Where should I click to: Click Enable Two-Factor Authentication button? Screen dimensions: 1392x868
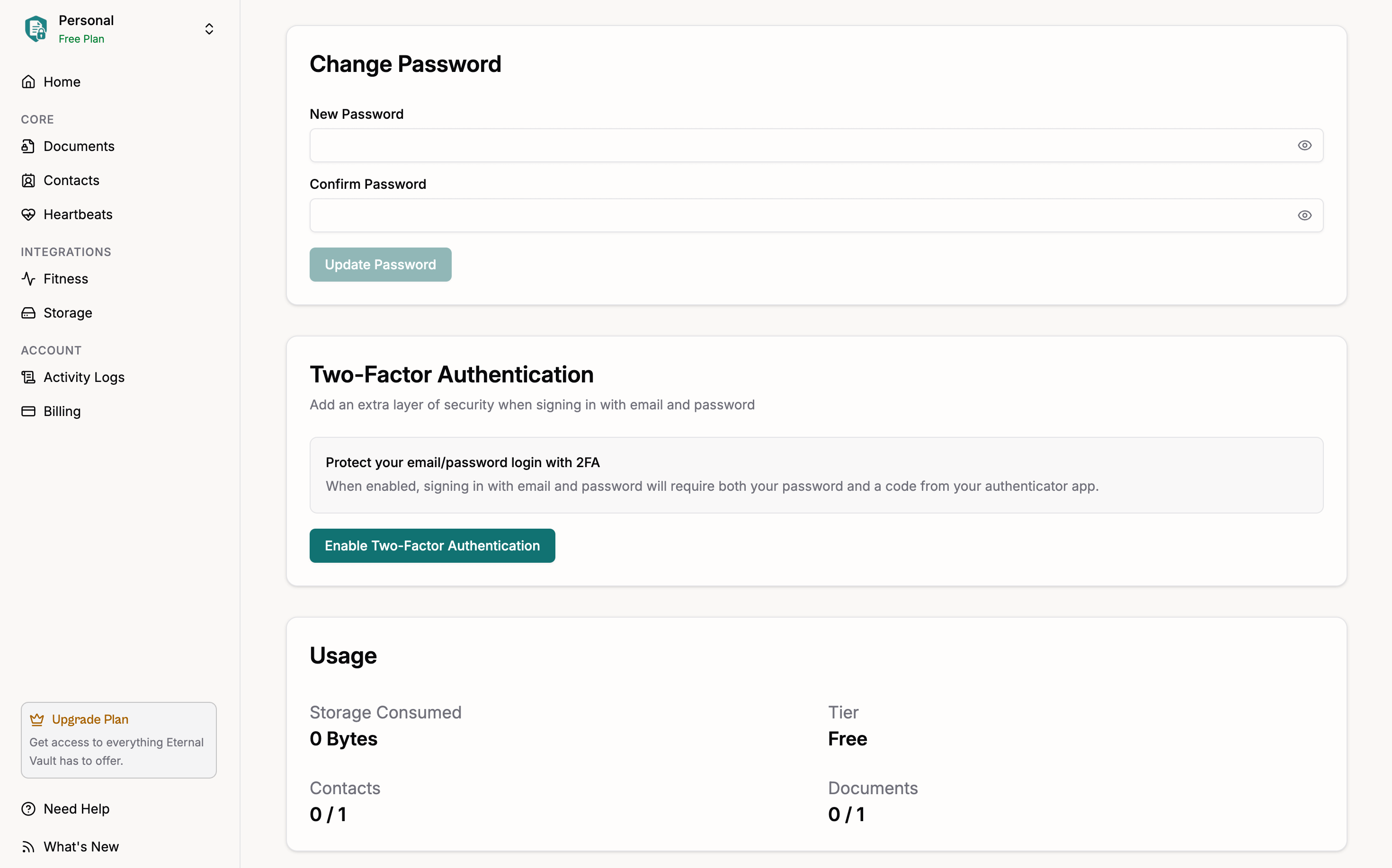(x=432, y=545)
